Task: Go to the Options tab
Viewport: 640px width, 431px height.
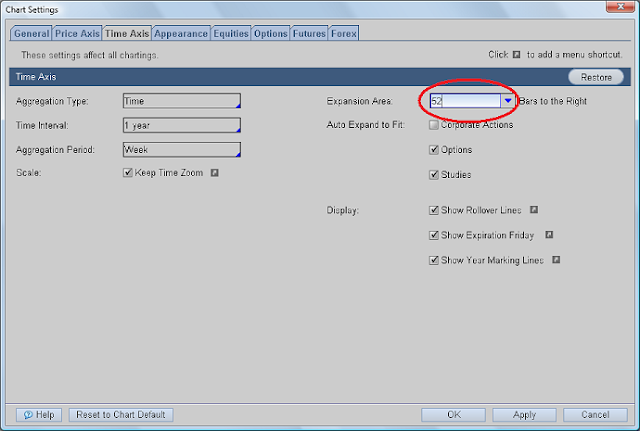Action: tap(271, 33)
